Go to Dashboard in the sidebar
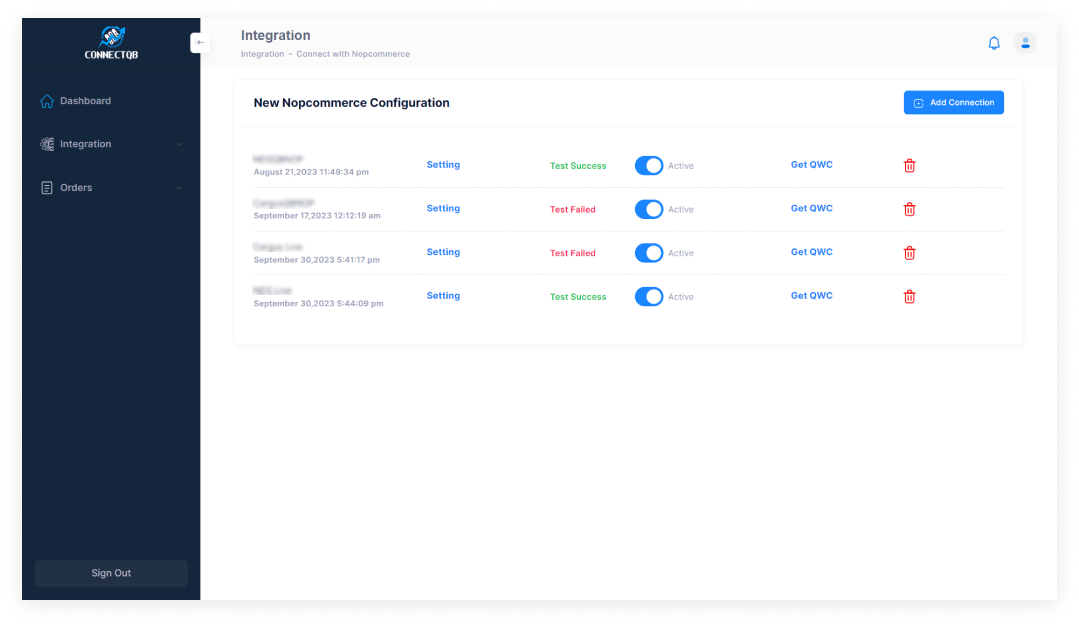 [x=76, y=101]
